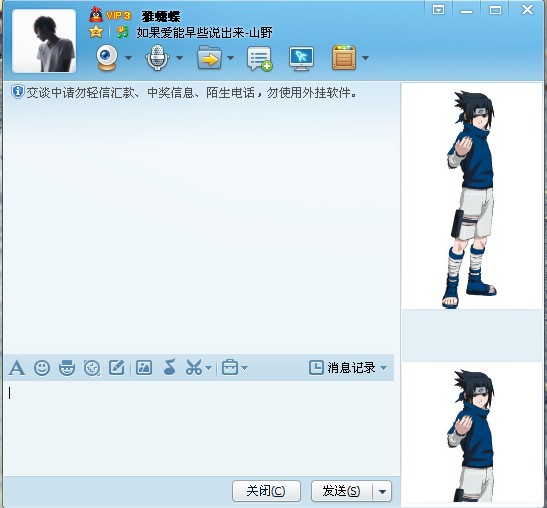547x508 pixels.
Task: Close the chat window with X
Action: [x=527, y=9]
